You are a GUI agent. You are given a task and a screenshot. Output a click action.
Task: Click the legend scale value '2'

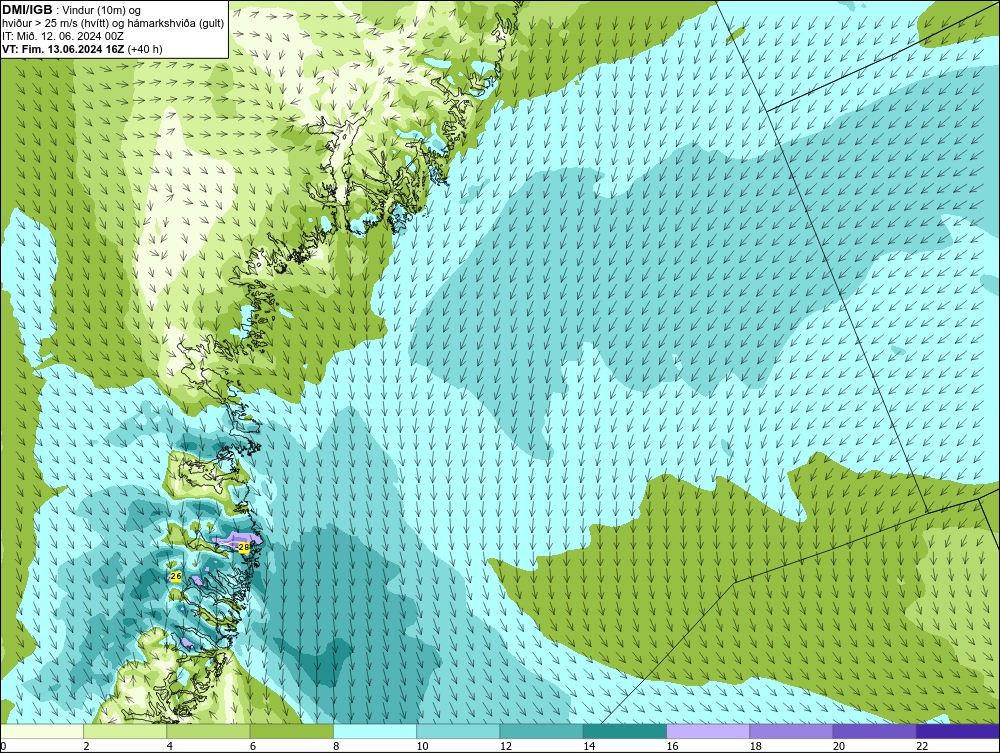[86, 746]
